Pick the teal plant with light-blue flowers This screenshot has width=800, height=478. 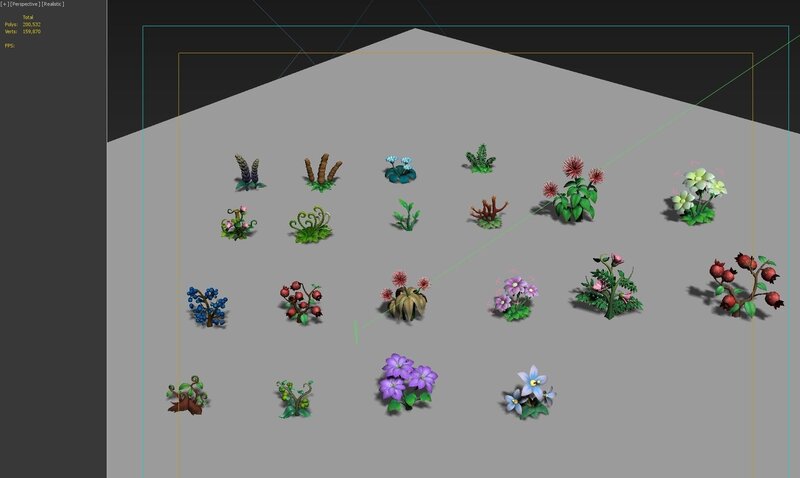[x=400, y=168]
